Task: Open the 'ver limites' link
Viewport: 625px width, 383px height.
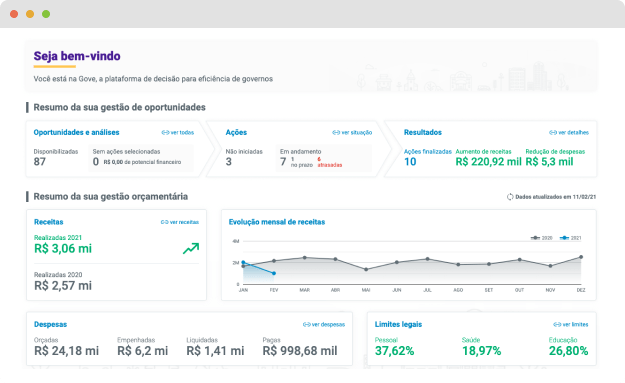Action: click(x=571, y=325)
